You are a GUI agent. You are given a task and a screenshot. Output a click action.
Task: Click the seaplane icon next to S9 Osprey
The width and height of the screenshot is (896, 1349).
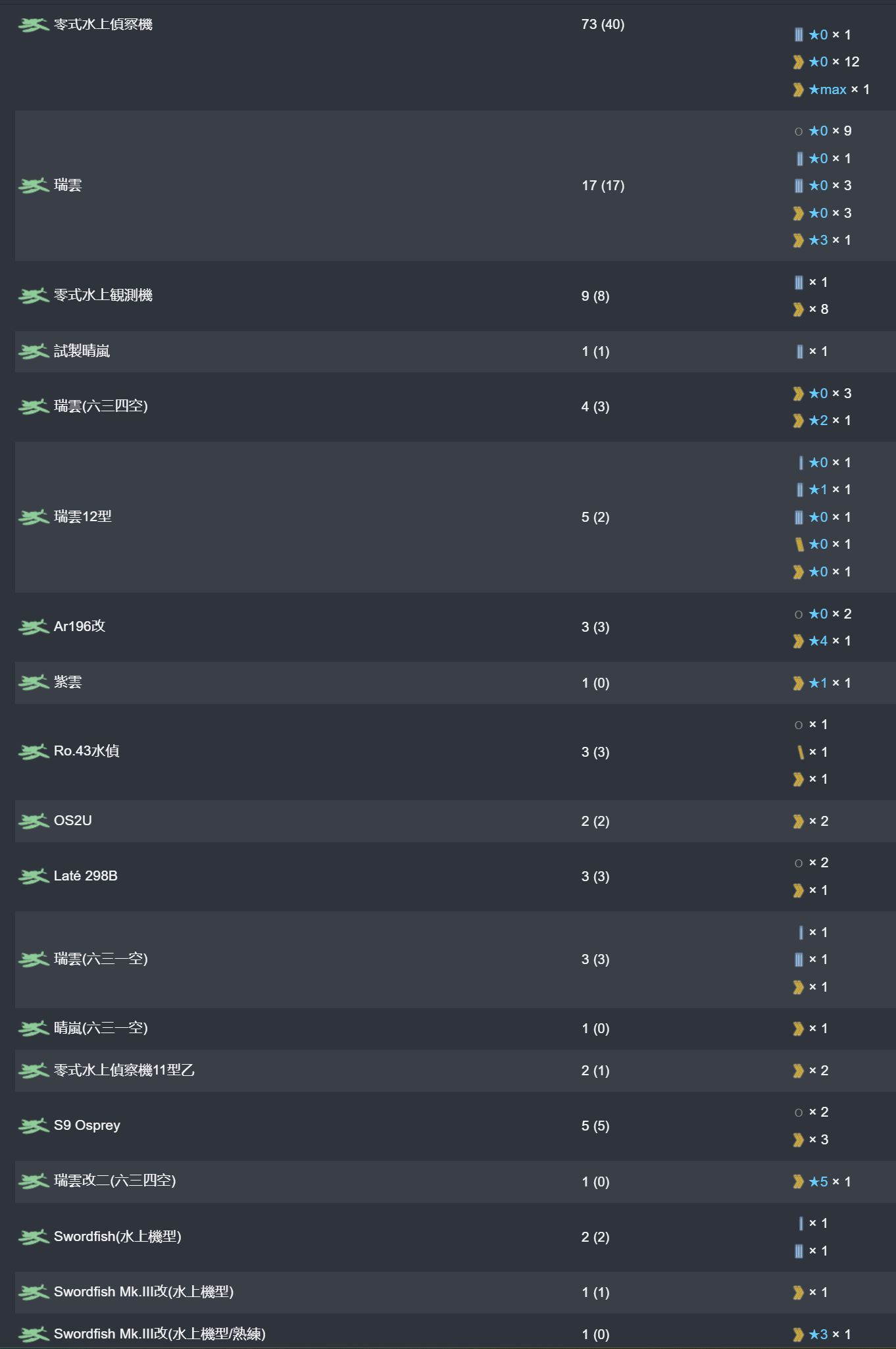[x=34, y=1126]
